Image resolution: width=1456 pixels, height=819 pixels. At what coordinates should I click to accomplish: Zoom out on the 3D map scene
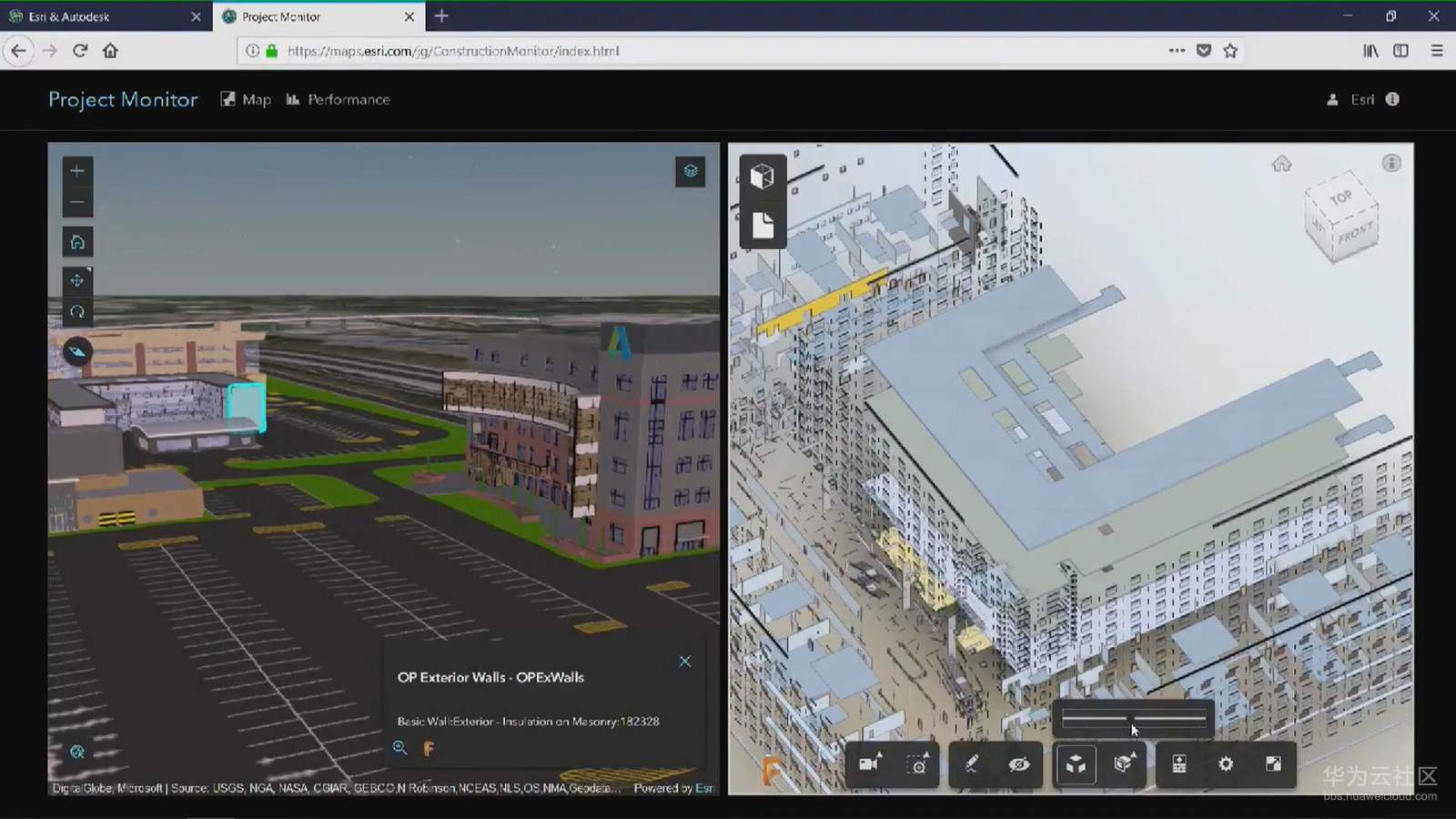(77, 202)
